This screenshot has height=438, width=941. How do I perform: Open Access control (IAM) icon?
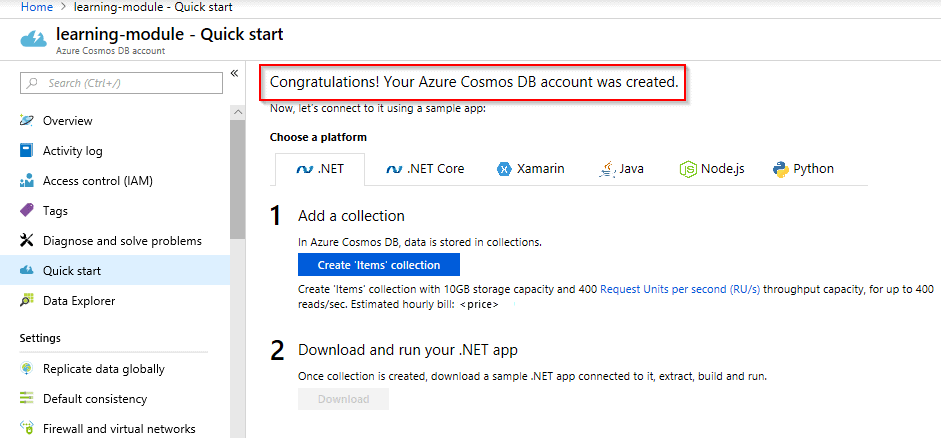[x=27, y=181]
